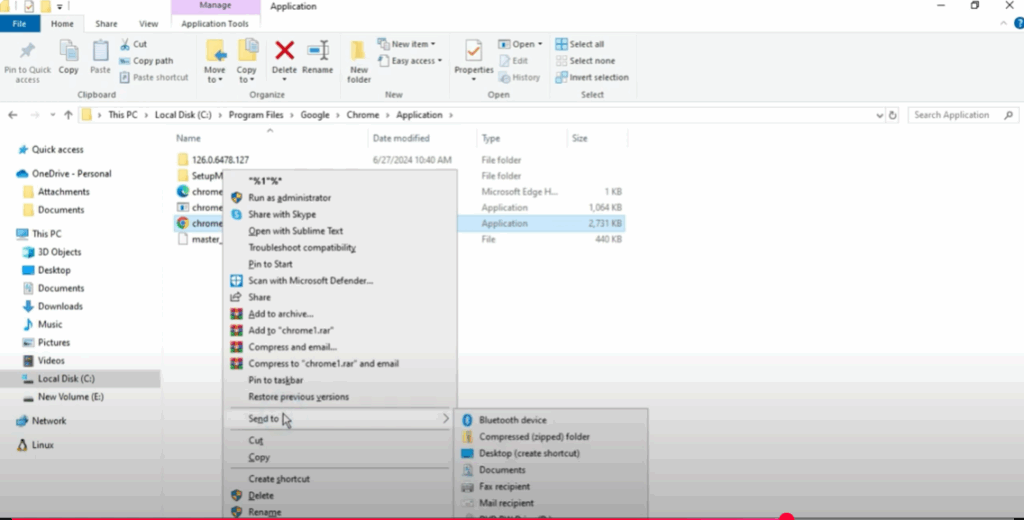The height and width of the screenshot is (520, 1024).
Task: Click Google in the breadcrumb path
Action: pos(315,115)
